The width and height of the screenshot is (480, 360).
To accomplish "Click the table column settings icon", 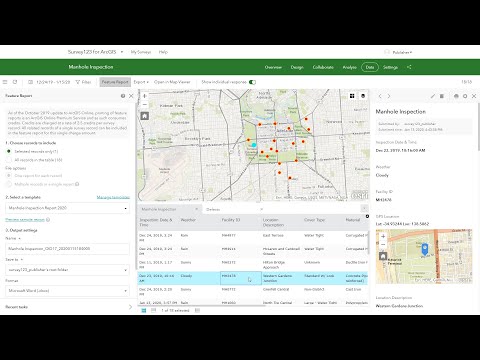I will 367,216.
